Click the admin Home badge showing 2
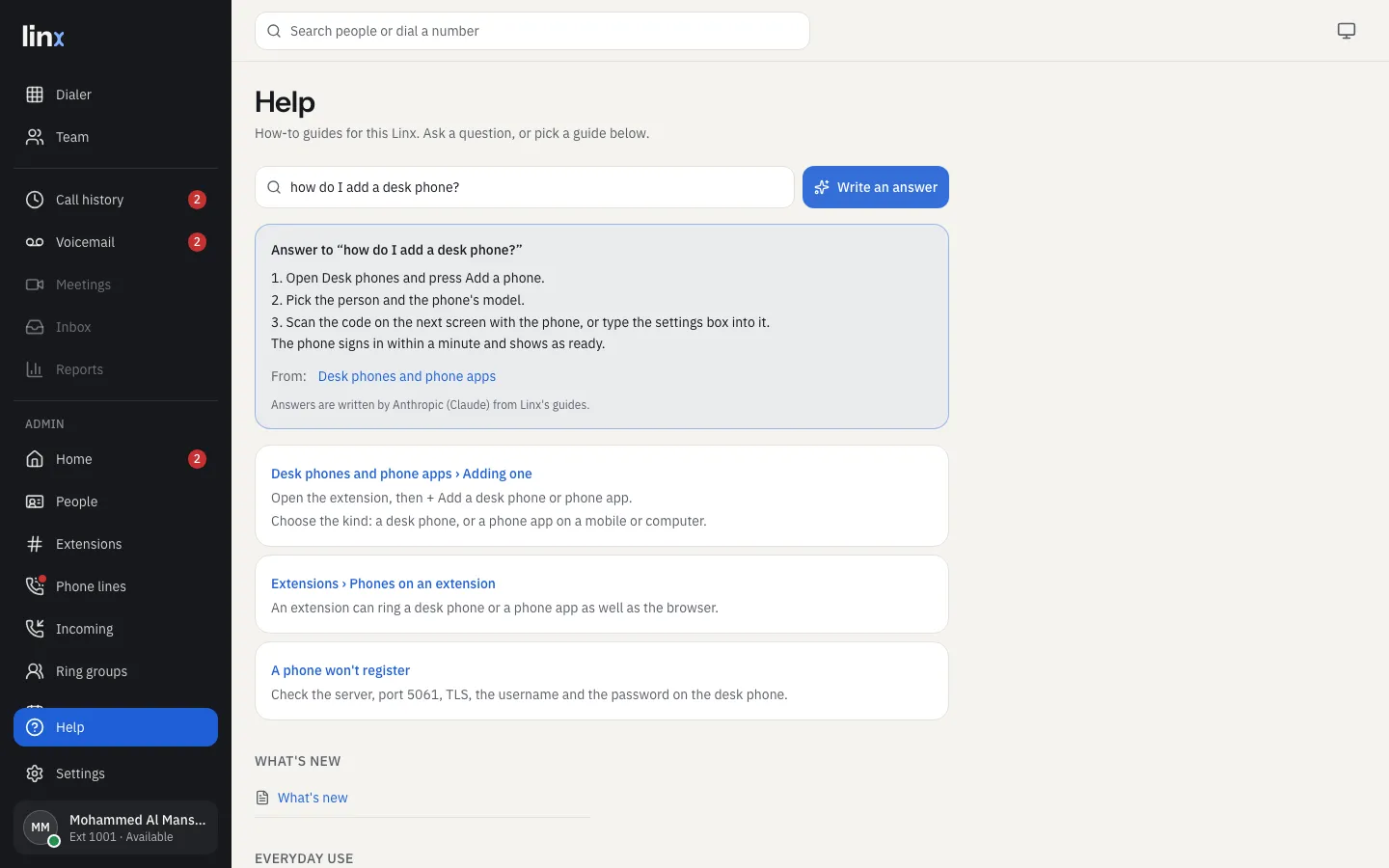This screenshot has height=868, width=1389. [197, 459]
